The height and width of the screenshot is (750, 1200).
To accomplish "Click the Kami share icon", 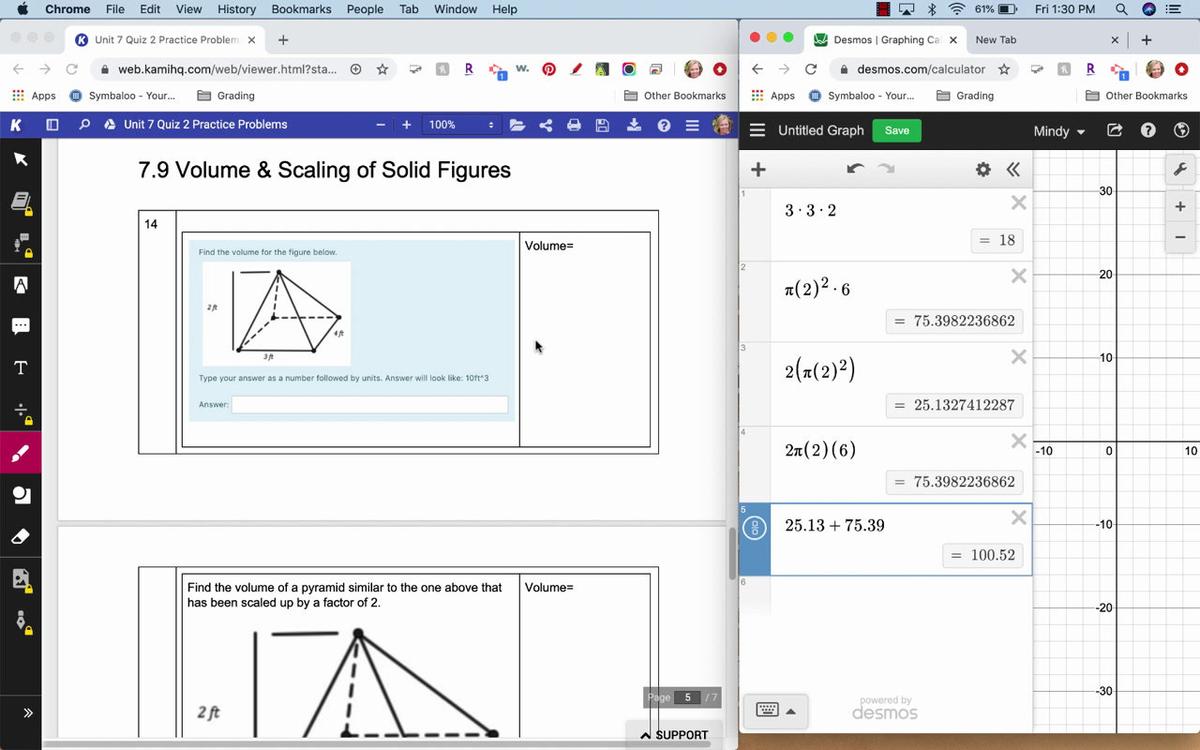I will pyautogui.click(x=546, y=125).
